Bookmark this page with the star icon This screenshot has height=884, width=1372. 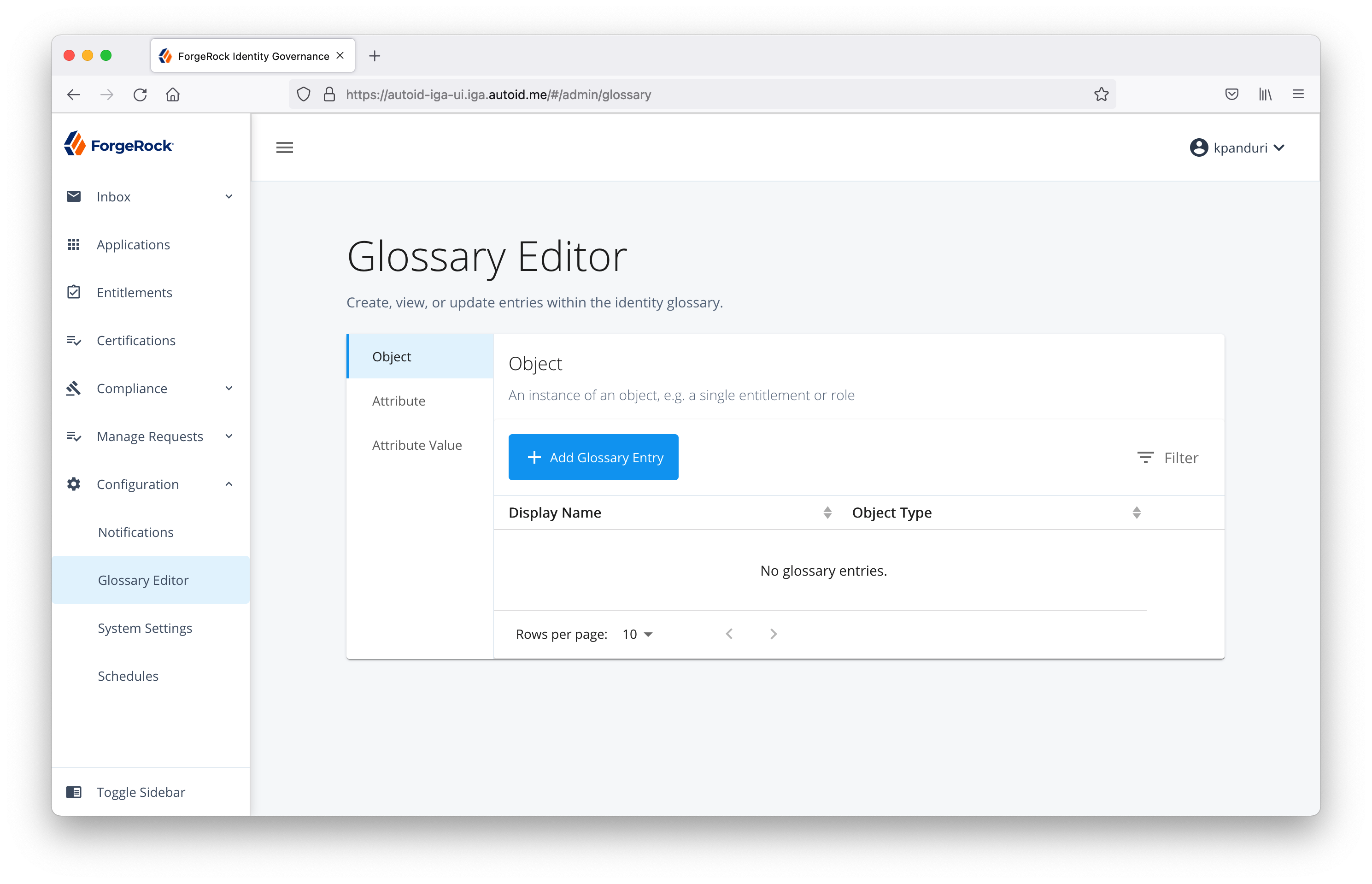pyautogui.click(x=1101, y=94)
